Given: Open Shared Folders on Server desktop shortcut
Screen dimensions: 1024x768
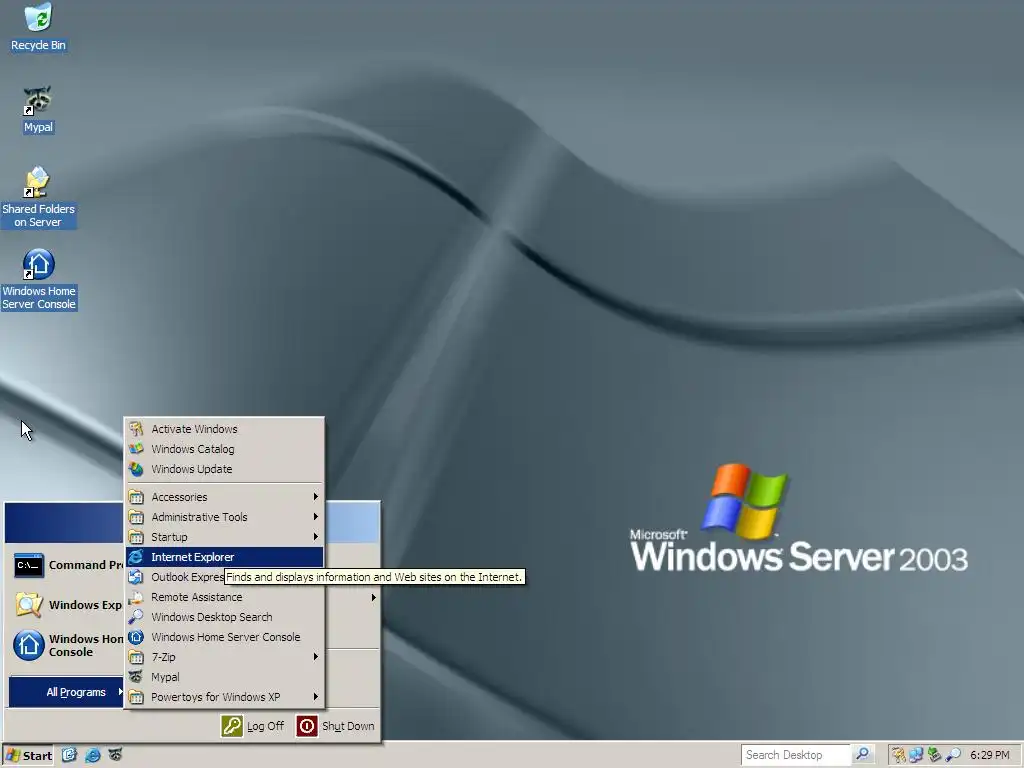Looking at the screenshot, I should (x=38, y=197).
